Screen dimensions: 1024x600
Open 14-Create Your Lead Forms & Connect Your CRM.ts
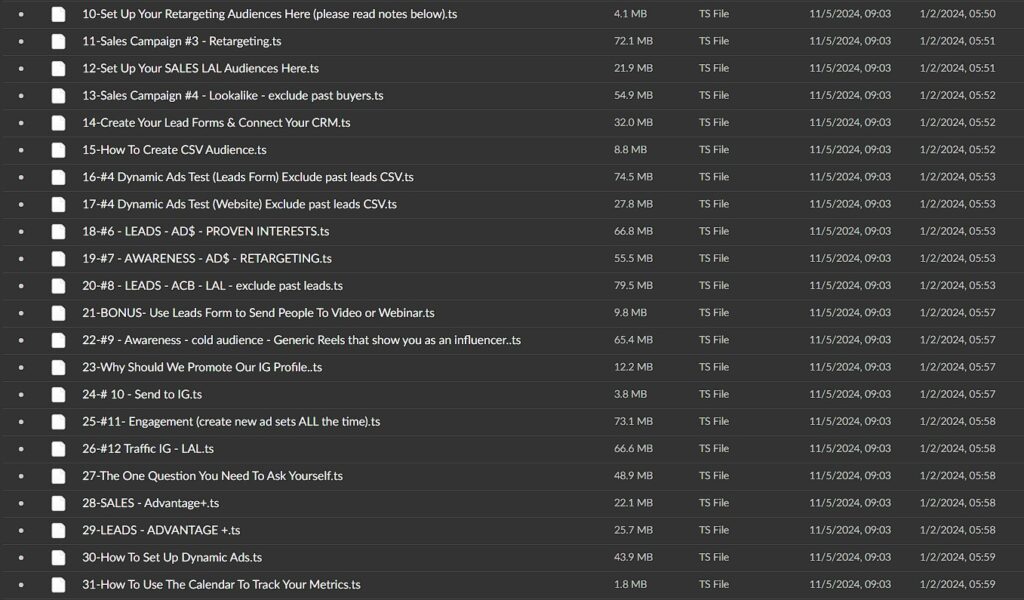(x=216, y=122)
